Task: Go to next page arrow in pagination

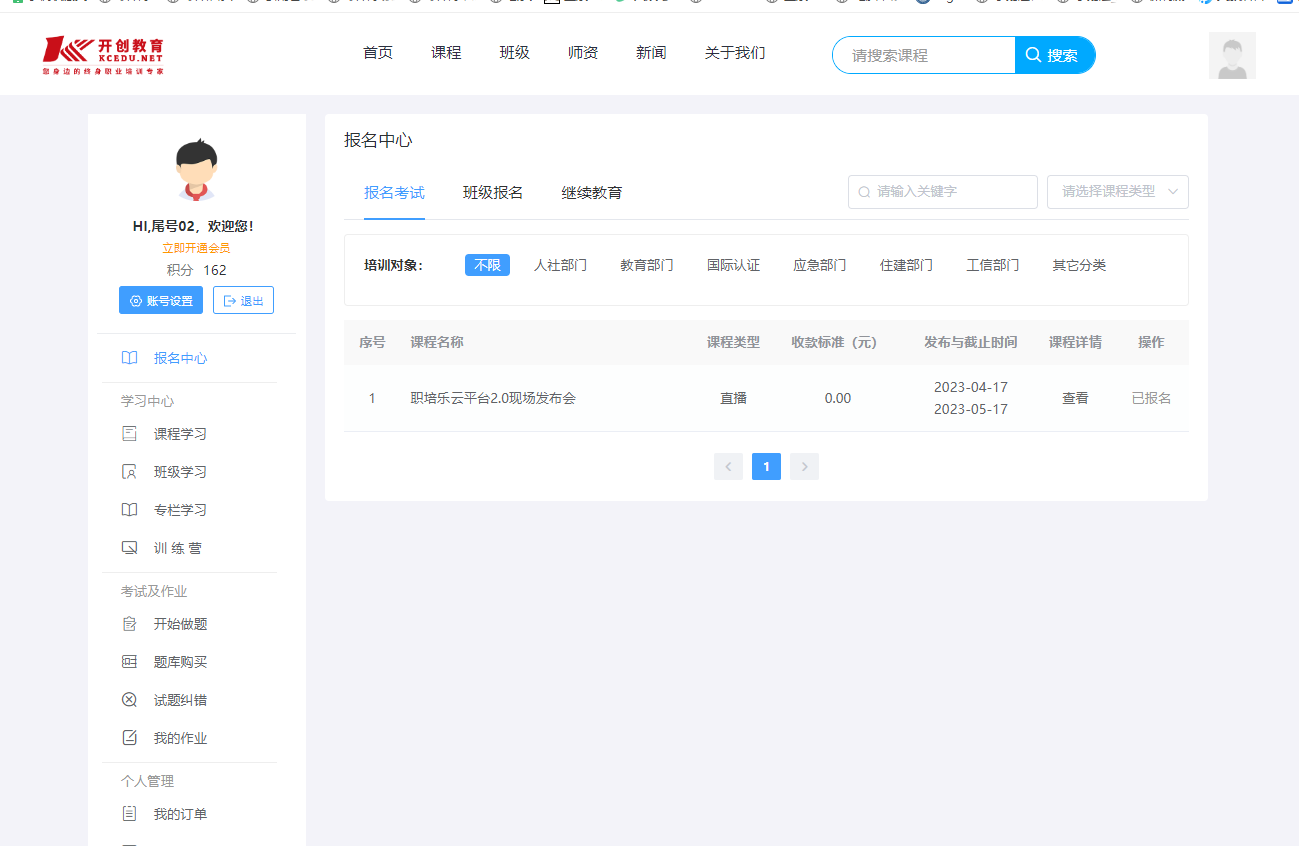Action: coord(804,466)
